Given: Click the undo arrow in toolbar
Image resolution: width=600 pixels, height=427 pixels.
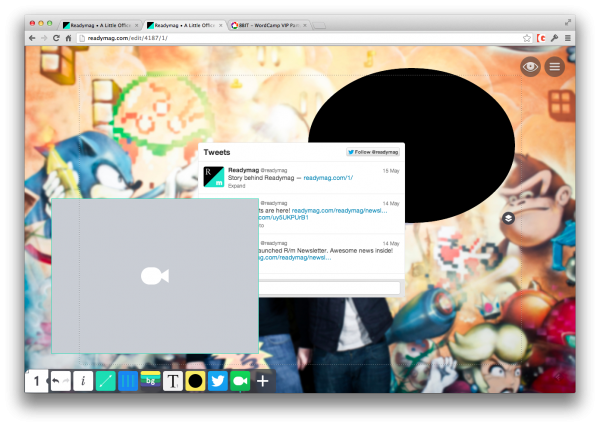Looking at the screenshot, I should point(56,381).
